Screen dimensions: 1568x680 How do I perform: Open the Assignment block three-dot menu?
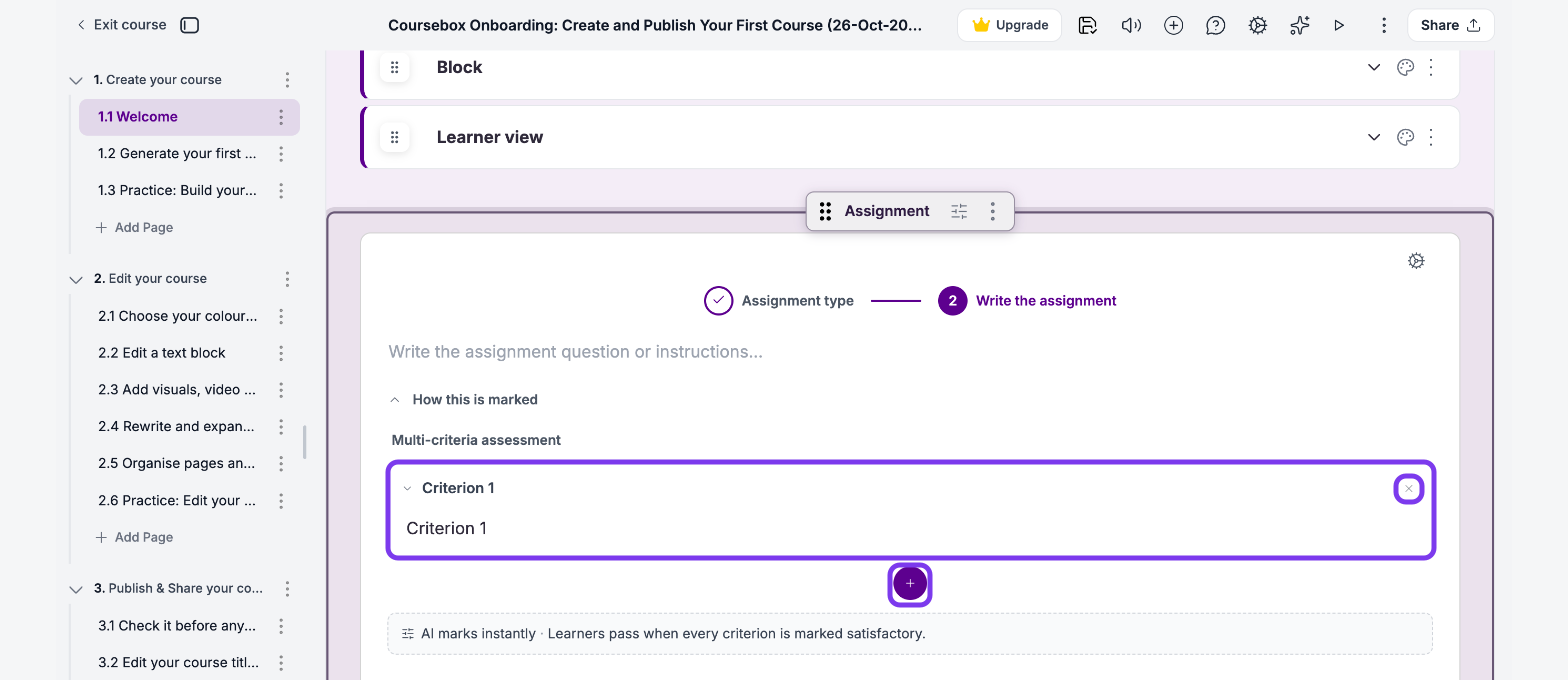(992, 211)
